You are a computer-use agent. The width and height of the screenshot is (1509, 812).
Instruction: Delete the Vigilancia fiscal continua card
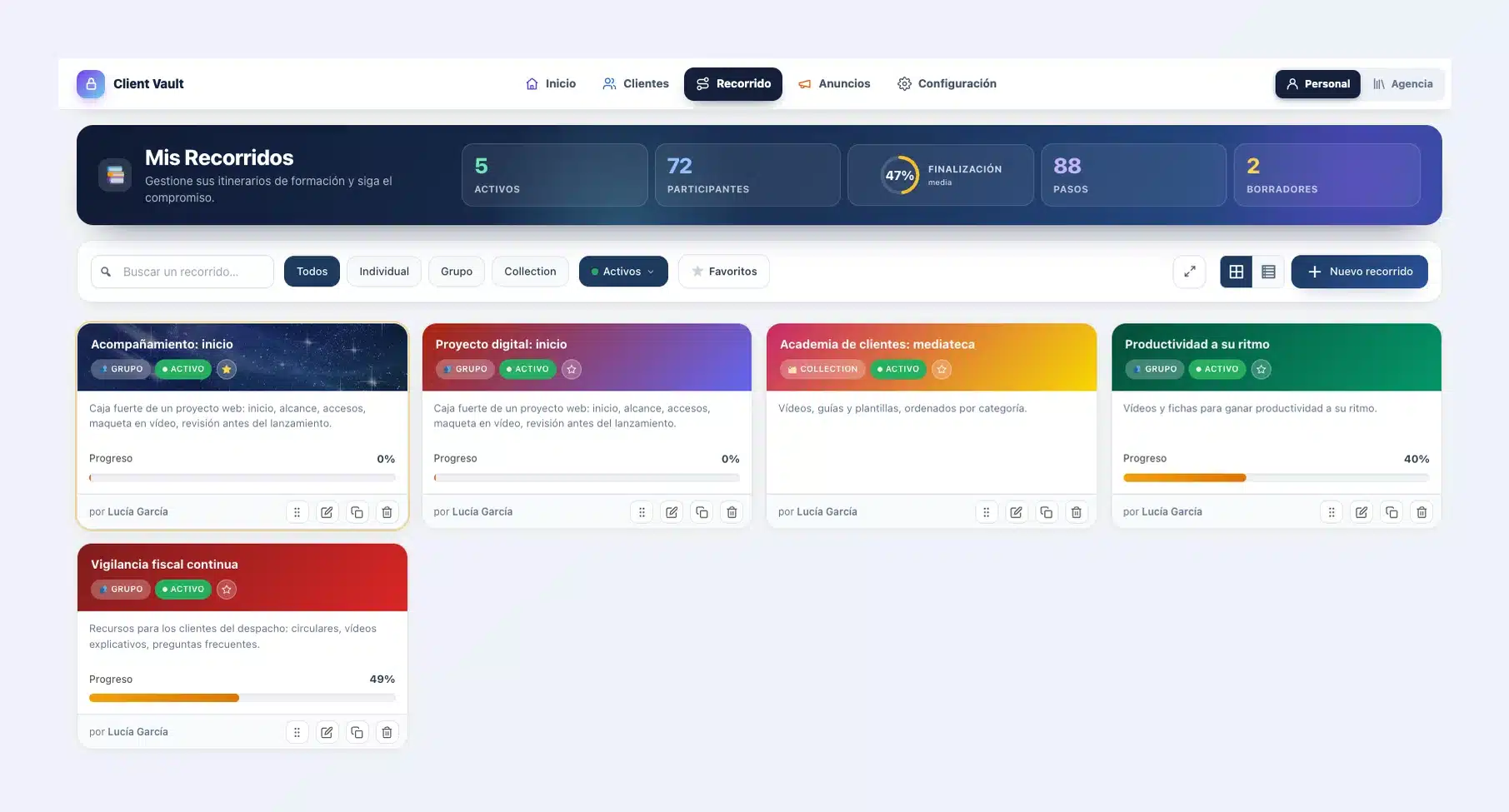tap(387, 732)
